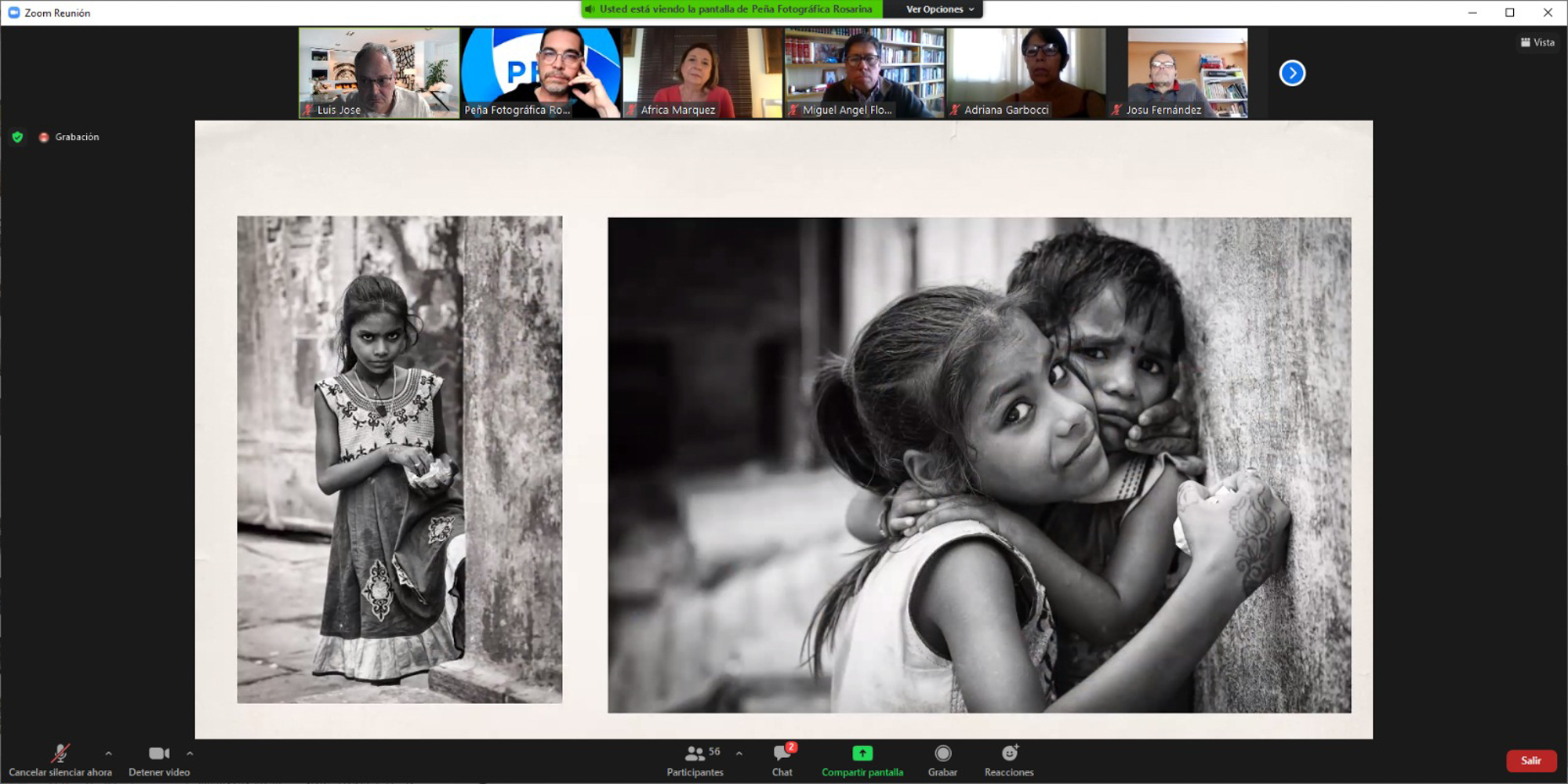
Task: Expand video options arrow beside Detener video
Action: (190, 753)
